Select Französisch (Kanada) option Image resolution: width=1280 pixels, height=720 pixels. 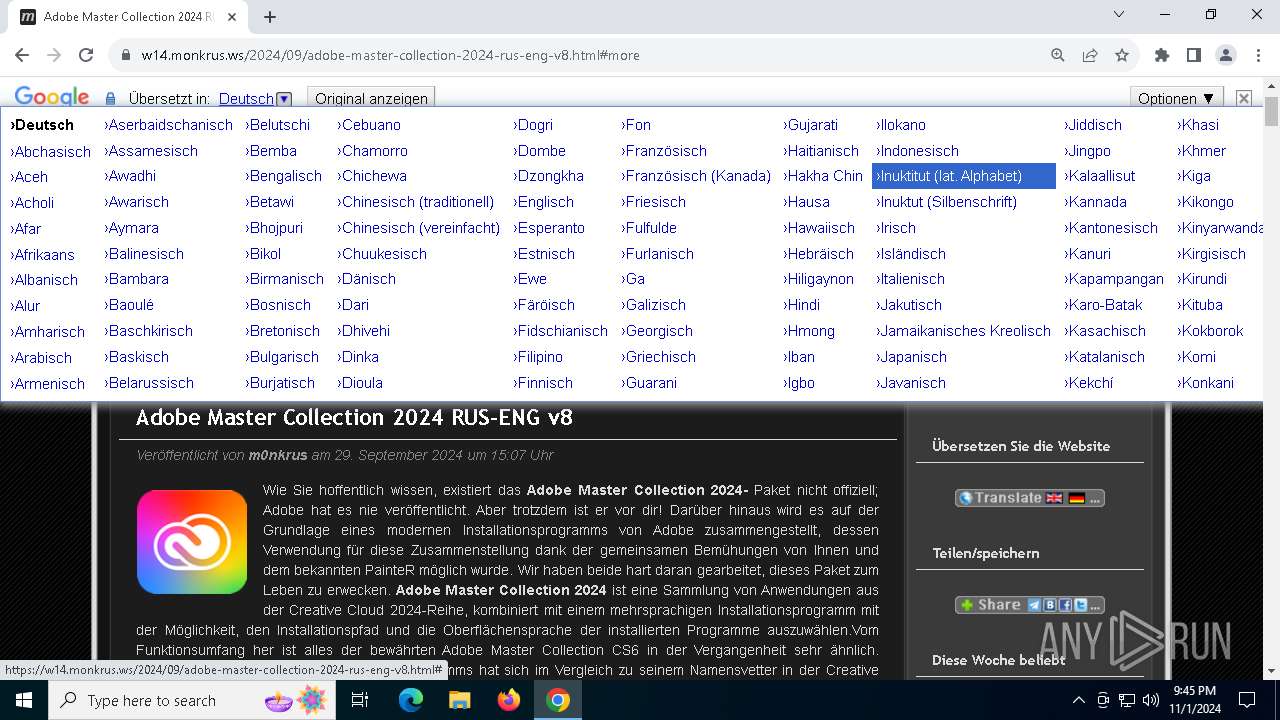pos(696,176)
